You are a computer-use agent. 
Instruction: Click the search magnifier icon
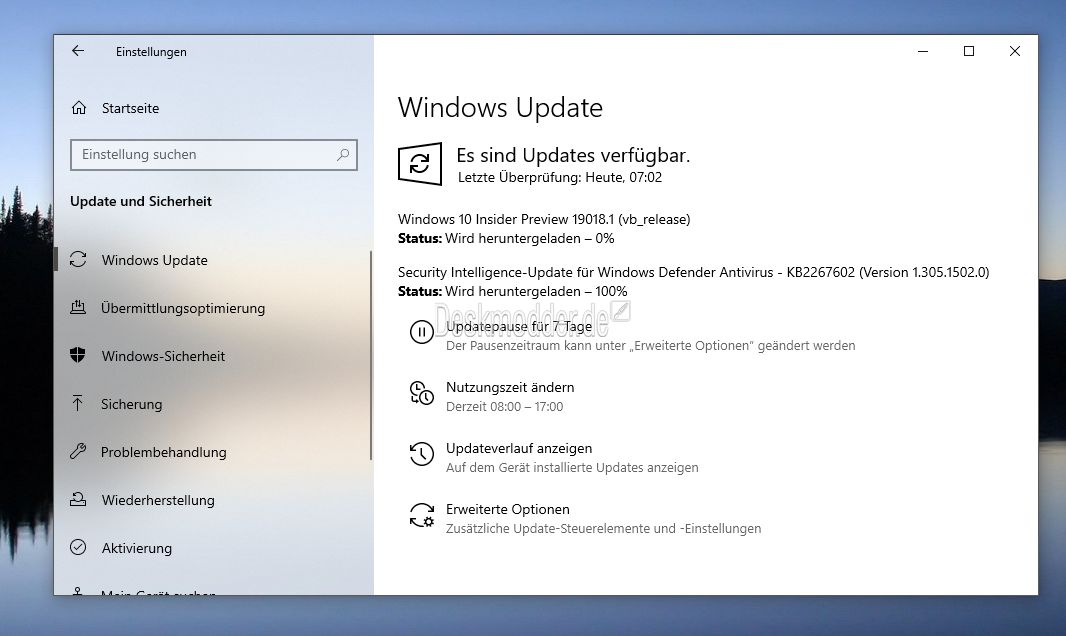click(343, 155)
